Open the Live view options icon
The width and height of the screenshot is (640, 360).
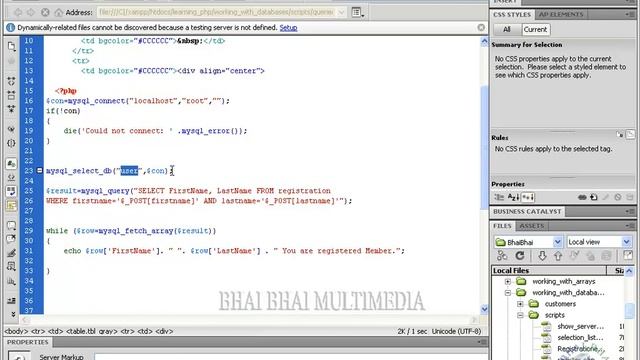358,13
